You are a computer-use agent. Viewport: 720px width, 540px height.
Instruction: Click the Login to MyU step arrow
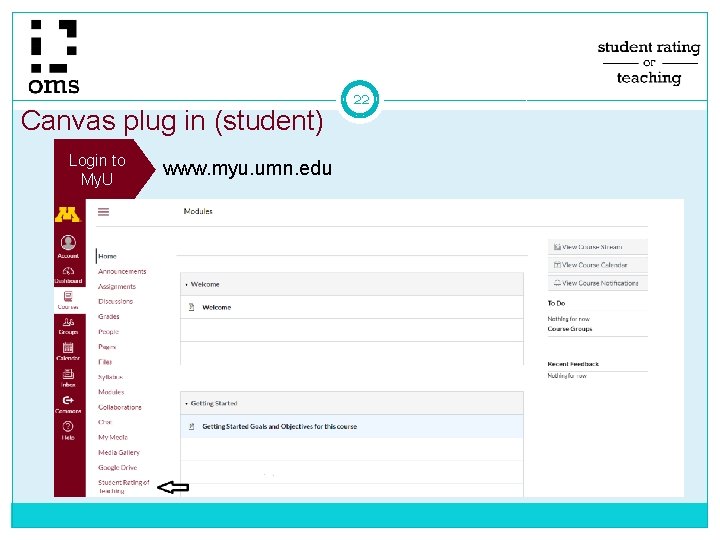pos(104,169)
